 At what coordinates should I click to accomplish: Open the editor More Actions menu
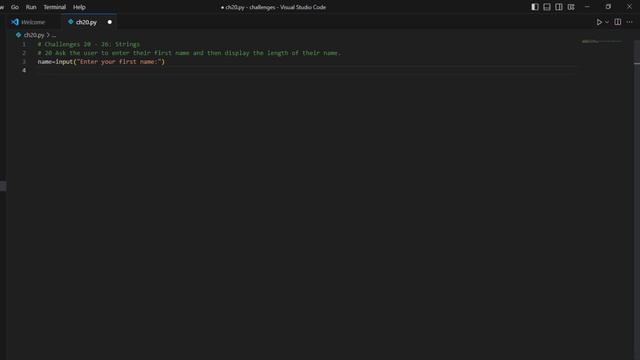click(629, 22)
